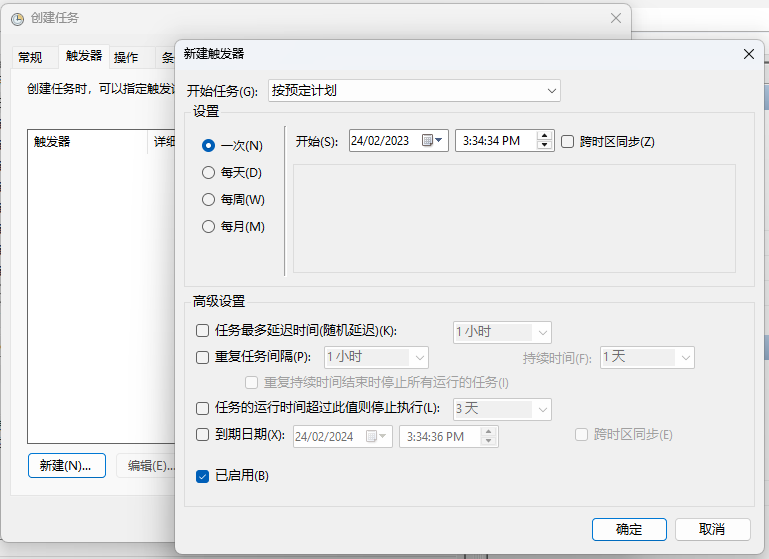Switch to the 操作 tab
769x559 pixels.
(126, 57)
